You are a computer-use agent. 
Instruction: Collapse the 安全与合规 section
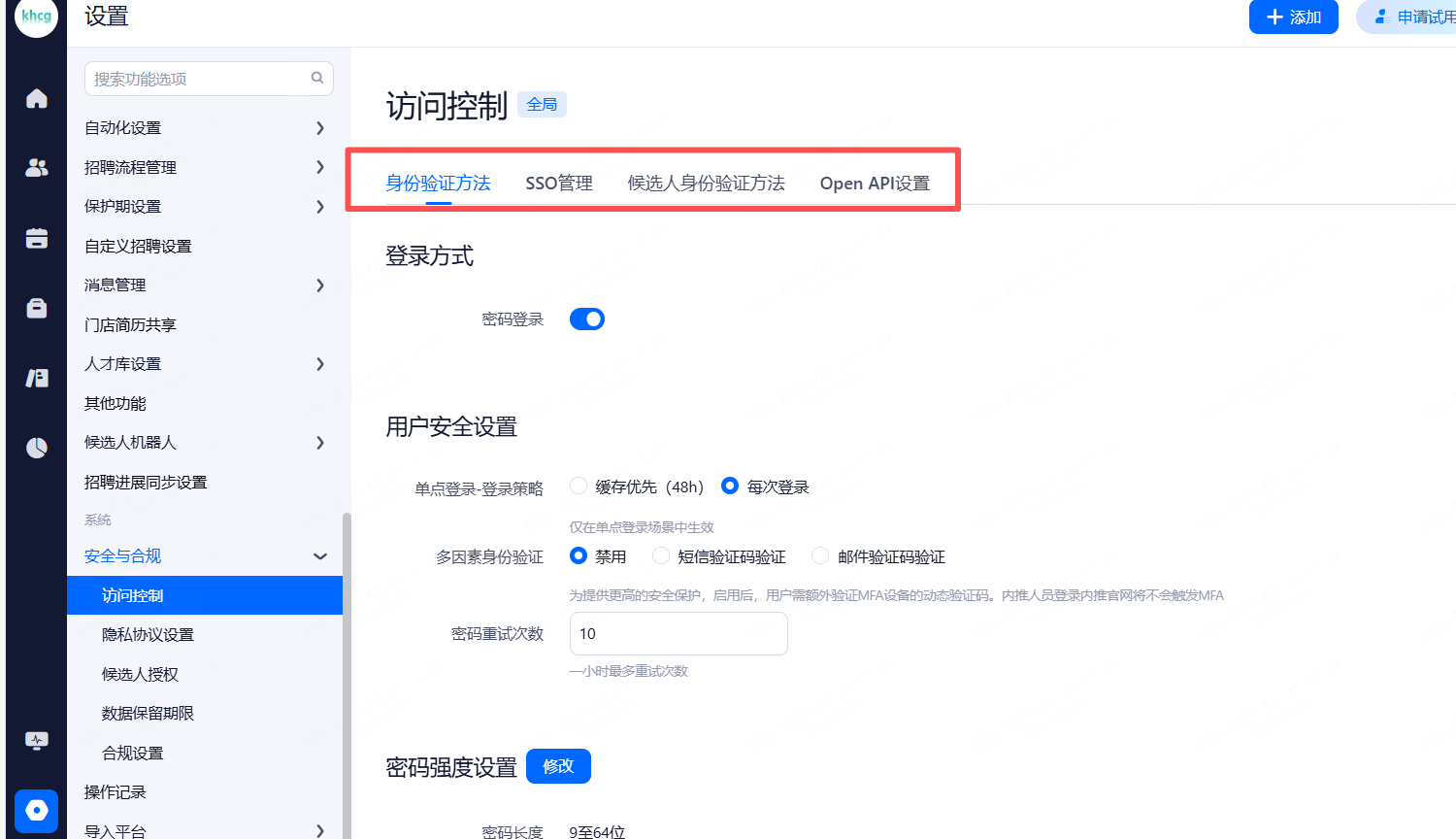point(320,556)
